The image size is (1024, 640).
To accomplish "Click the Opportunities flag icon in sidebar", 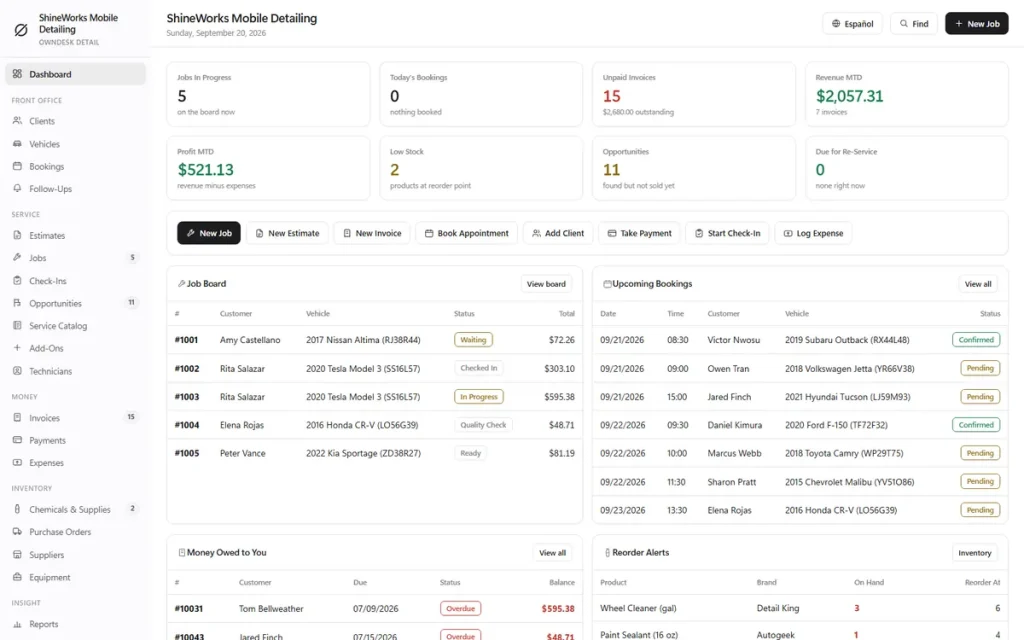I will [18, 303].
